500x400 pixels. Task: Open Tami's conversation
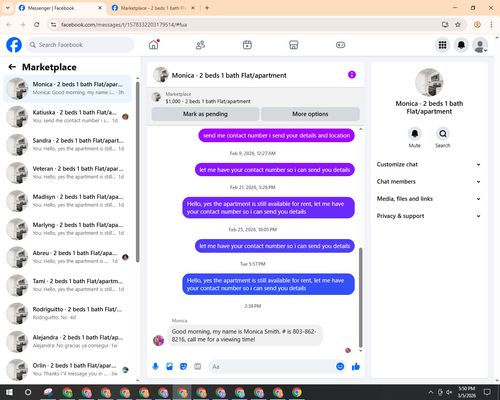coord(67,285)
